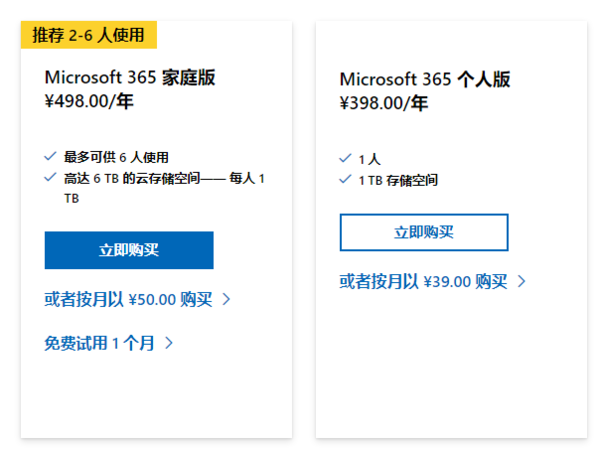The height and width of the screenshot is (450, 600).
Task: Click the ¥498.00/年 price text
Action: (88, 99)
